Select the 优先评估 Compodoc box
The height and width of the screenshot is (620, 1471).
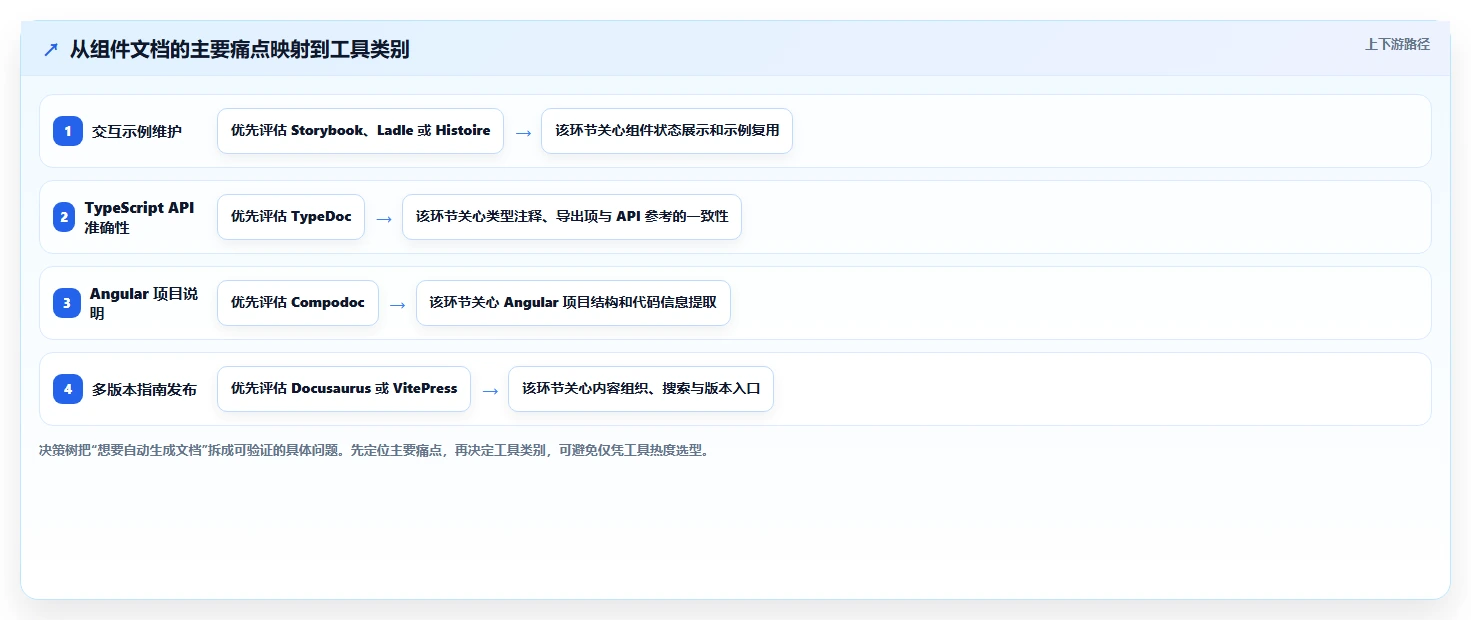coord(298,303)
